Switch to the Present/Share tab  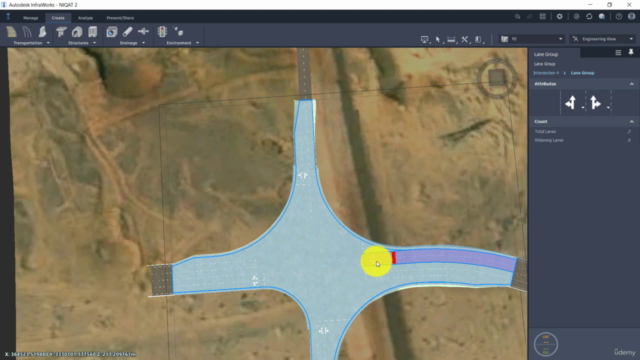coord(120,18)
